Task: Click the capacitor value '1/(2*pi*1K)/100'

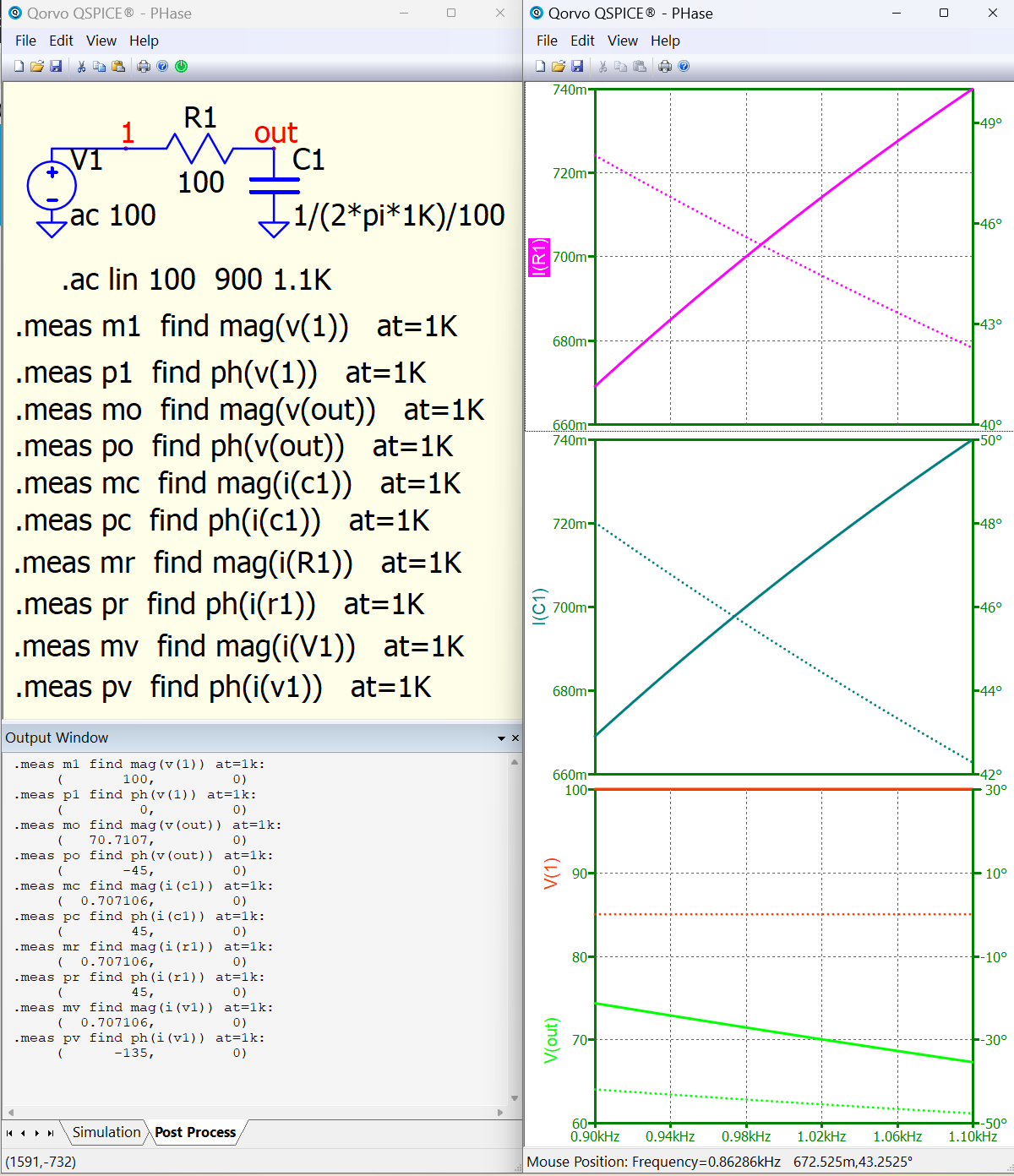Action: 399,215
